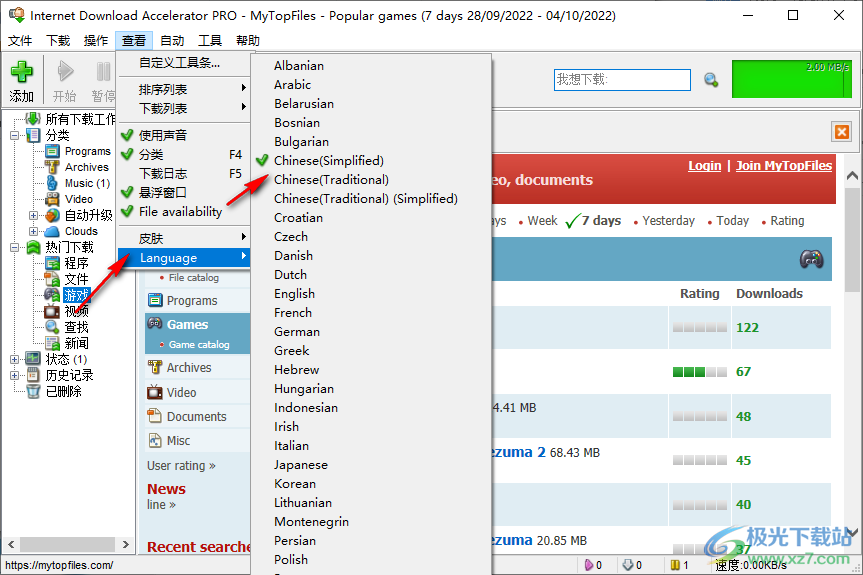The width and height of the screenshot is (863, 575).
Task: Select the Clouds tree item
Action: click(x=81, y=231)
